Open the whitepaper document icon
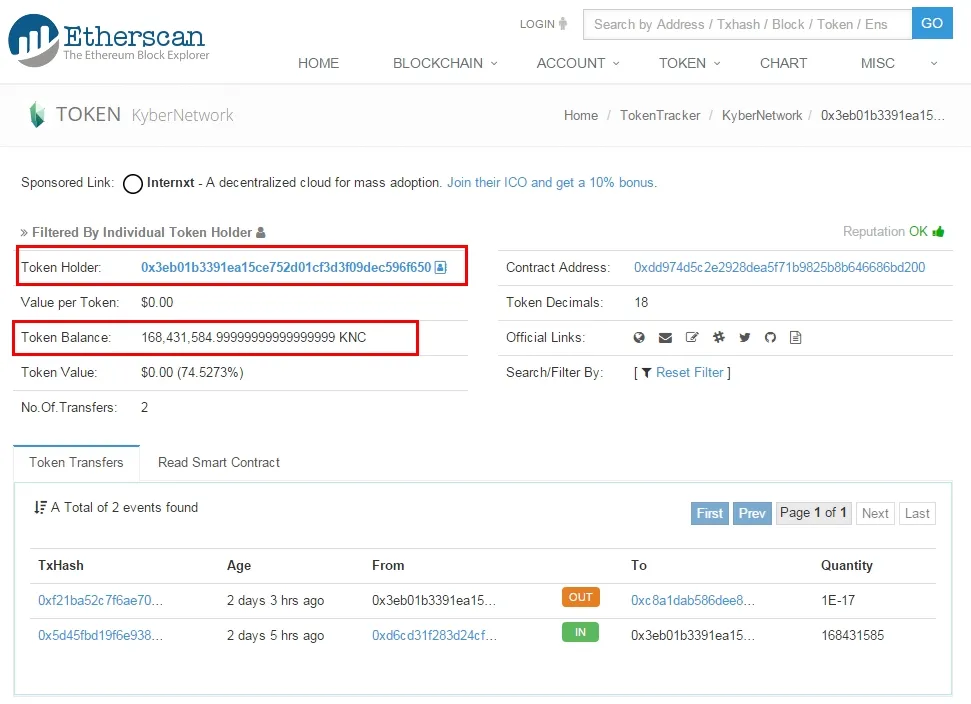This screenshot has width=971, height=704. click(x=796, y=337)
